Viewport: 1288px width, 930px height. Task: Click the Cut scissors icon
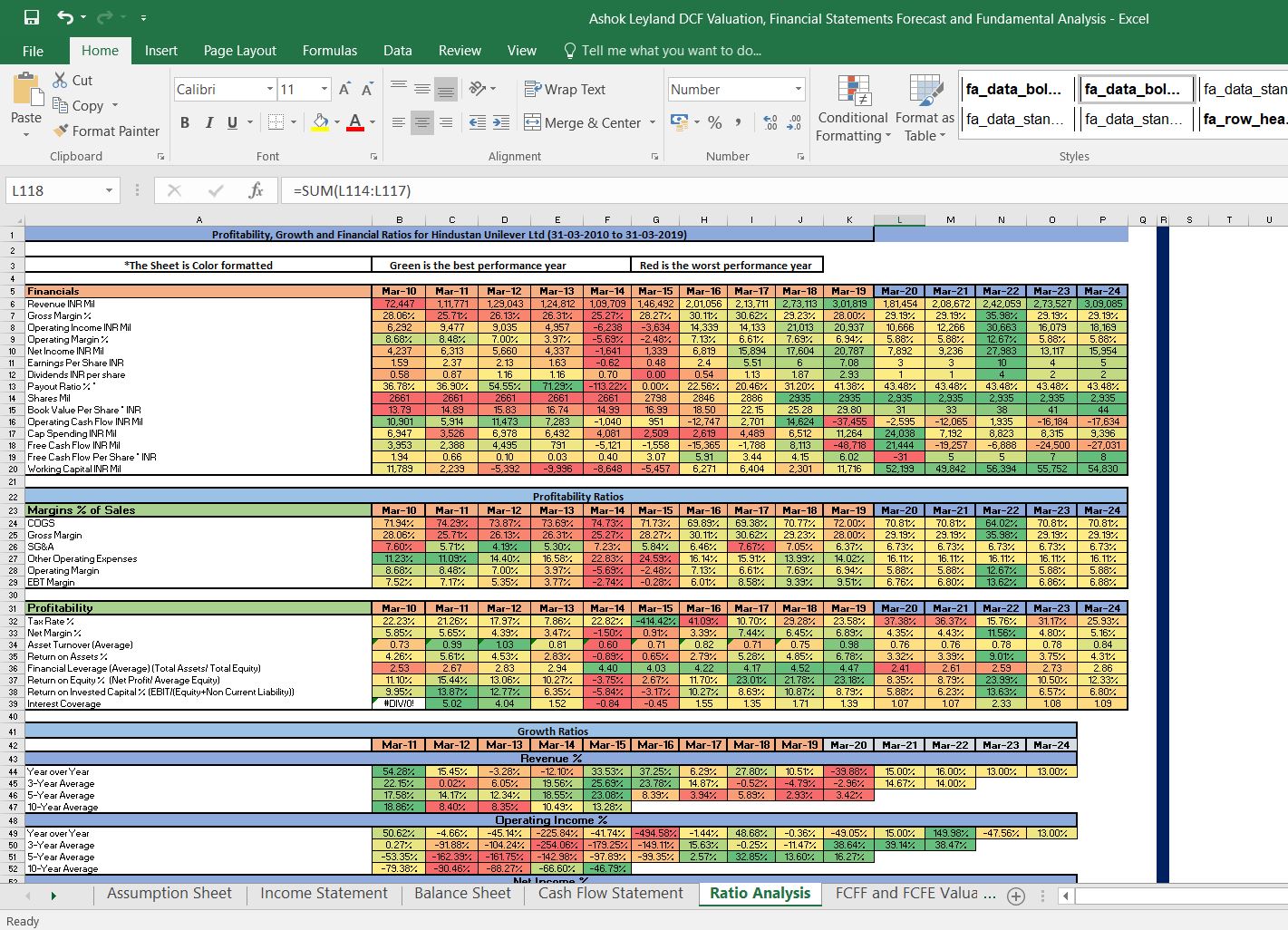tap(61, 80)
